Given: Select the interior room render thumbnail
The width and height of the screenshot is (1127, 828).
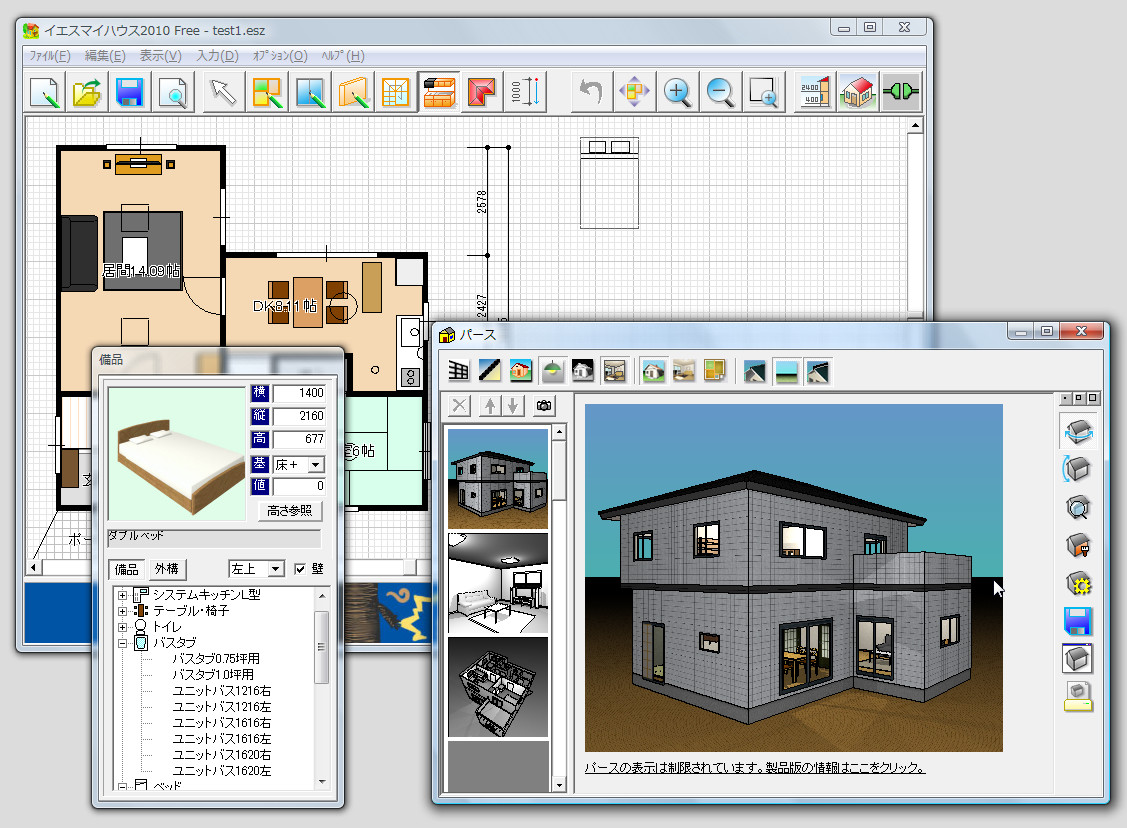Looking at the screenshot, I should [497, 584].
